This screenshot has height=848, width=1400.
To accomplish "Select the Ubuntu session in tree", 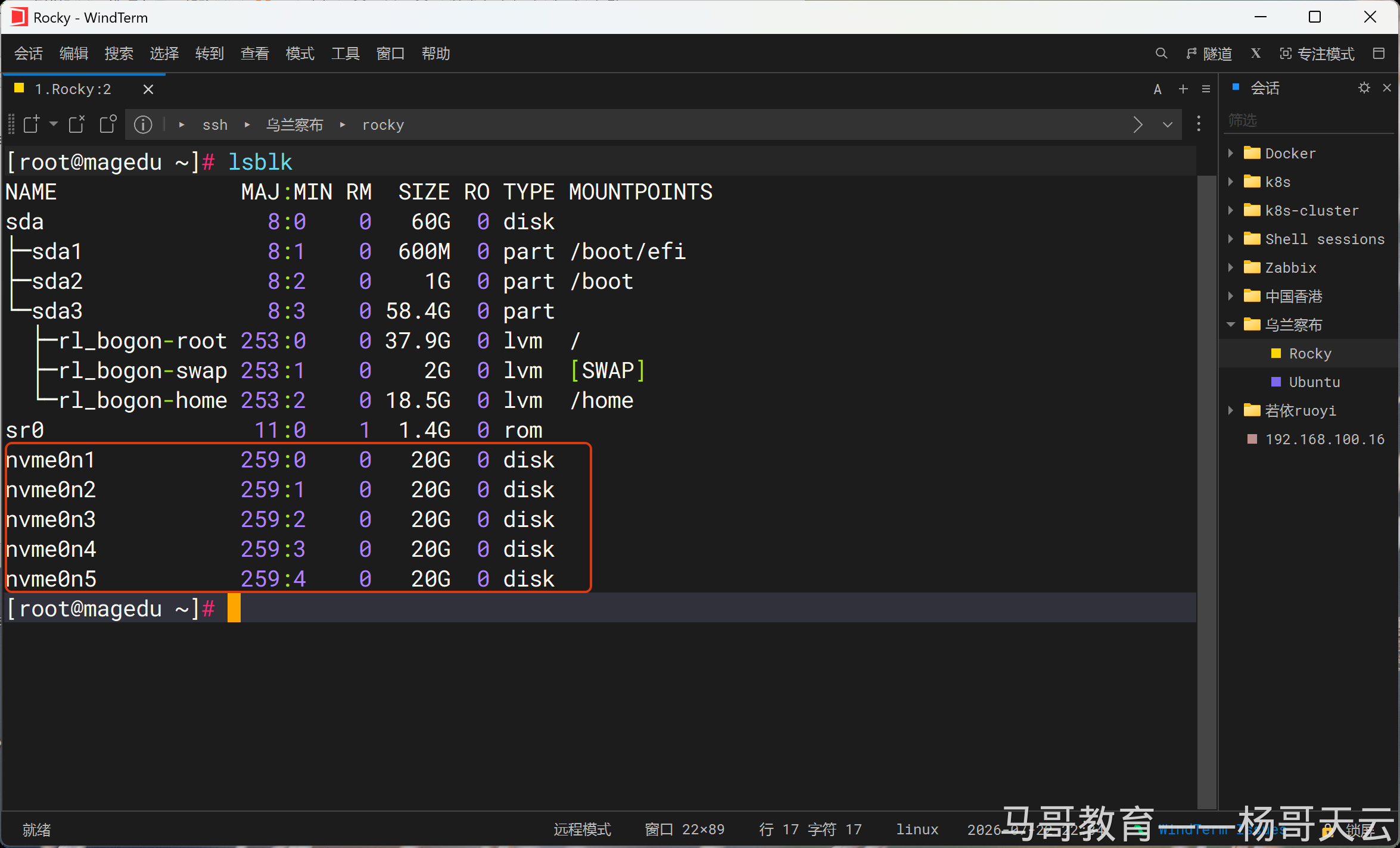I will click(1309, 382).
